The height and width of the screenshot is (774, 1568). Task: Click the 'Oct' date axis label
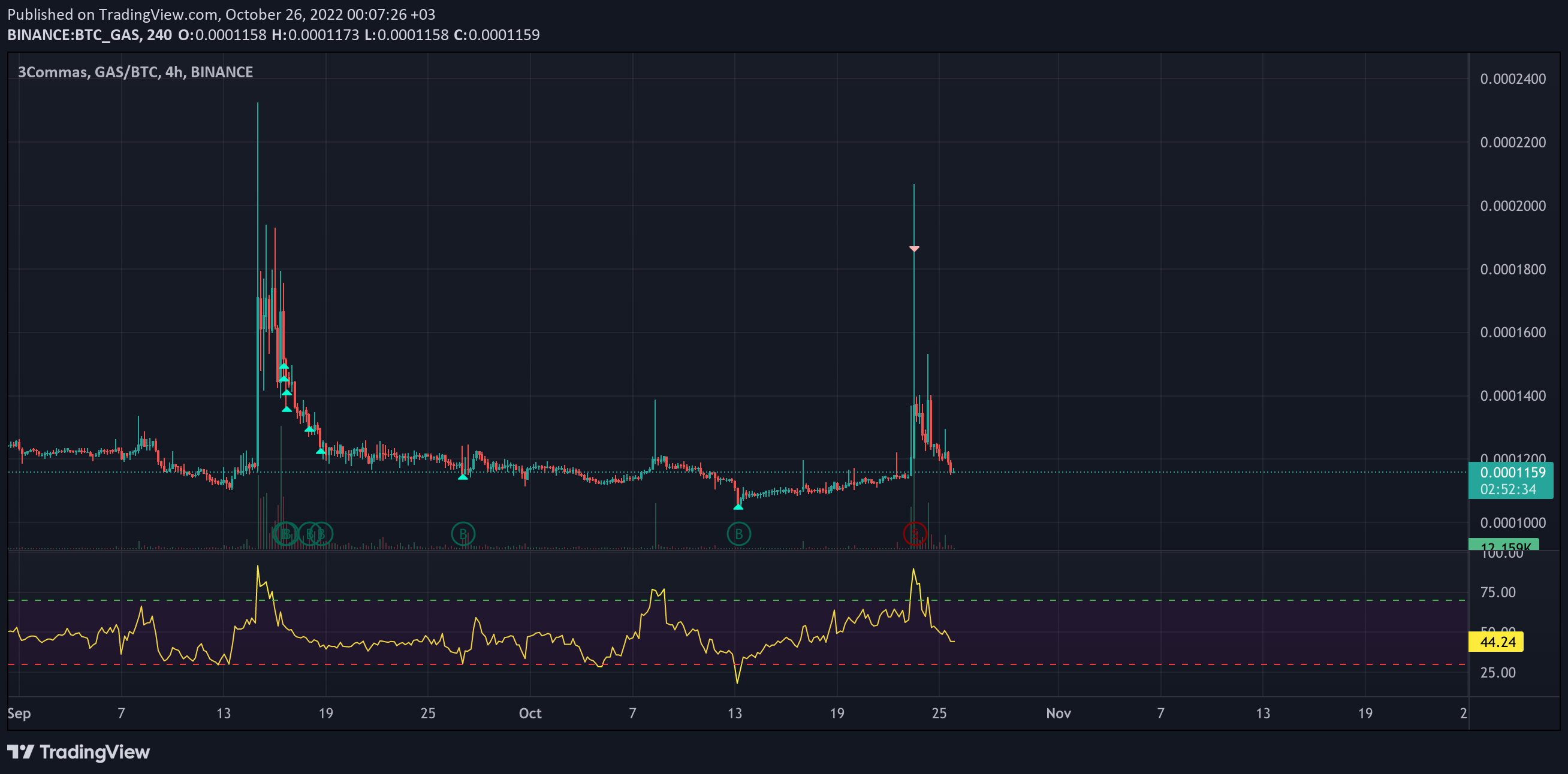[530, 713]
